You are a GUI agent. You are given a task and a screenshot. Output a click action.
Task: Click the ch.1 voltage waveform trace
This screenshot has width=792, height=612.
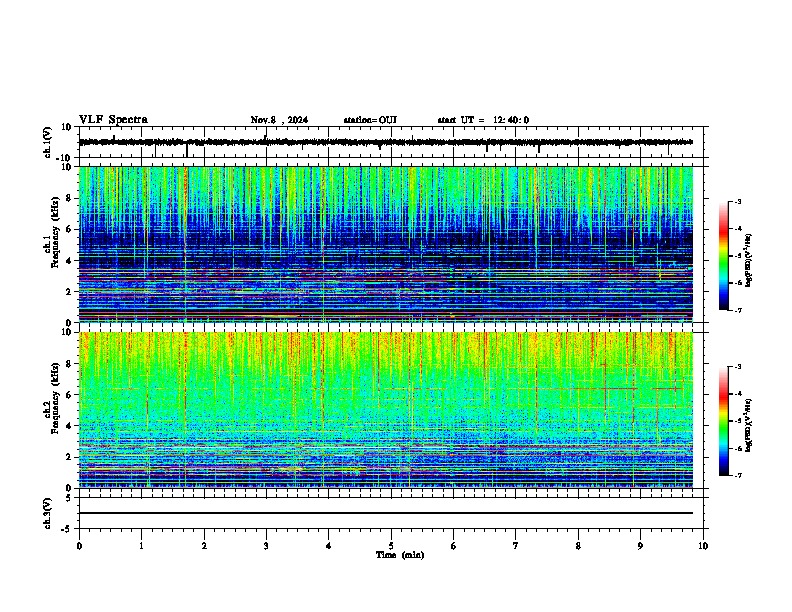pos(385,142)
